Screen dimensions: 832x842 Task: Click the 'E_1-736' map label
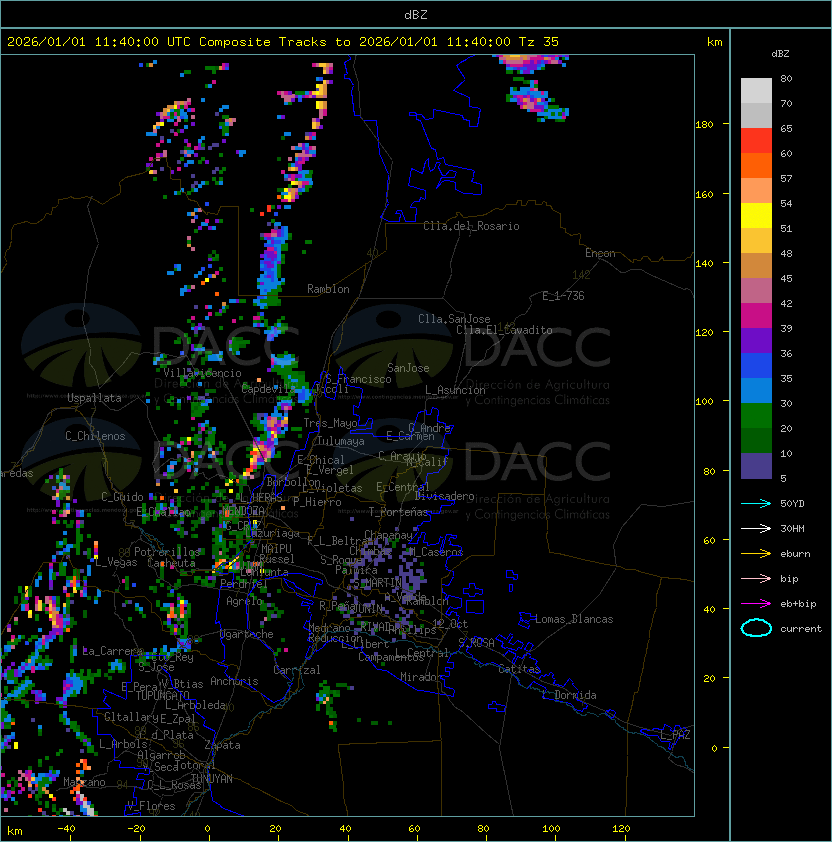click(x=563, y=296)
